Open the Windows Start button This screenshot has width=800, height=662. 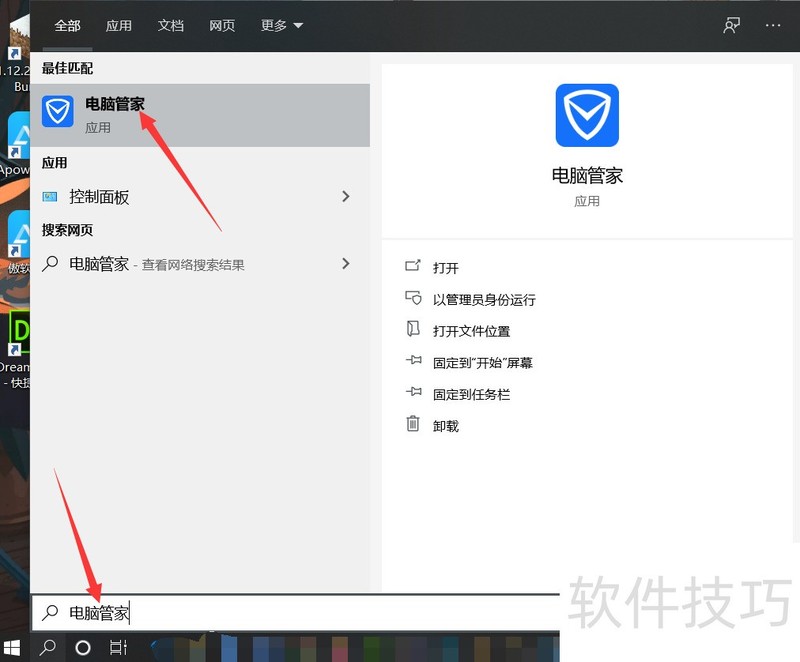tap(11, 648)
